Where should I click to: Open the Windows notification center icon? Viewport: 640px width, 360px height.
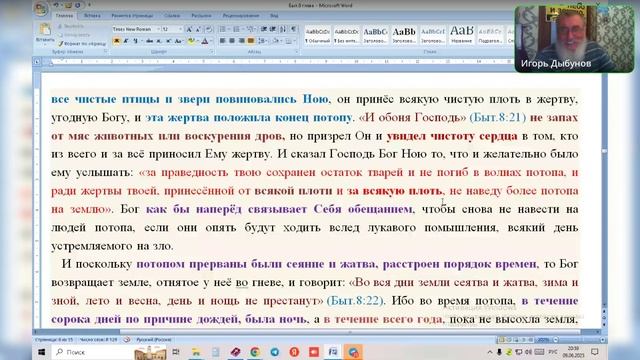595,352
